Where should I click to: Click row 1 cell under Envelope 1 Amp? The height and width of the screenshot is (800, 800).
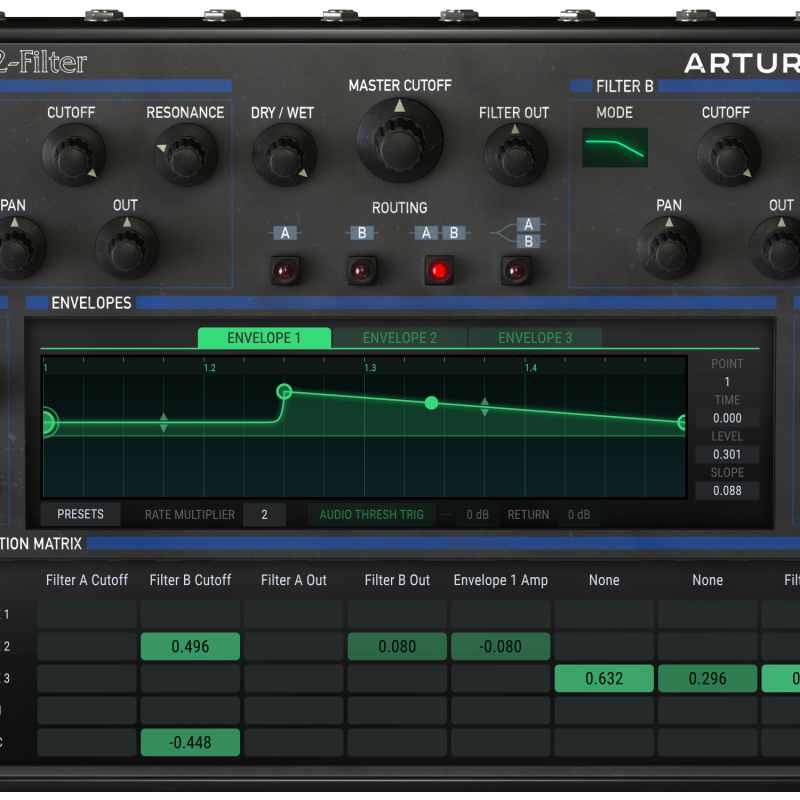pyautogui.click(x=501, y=614)
